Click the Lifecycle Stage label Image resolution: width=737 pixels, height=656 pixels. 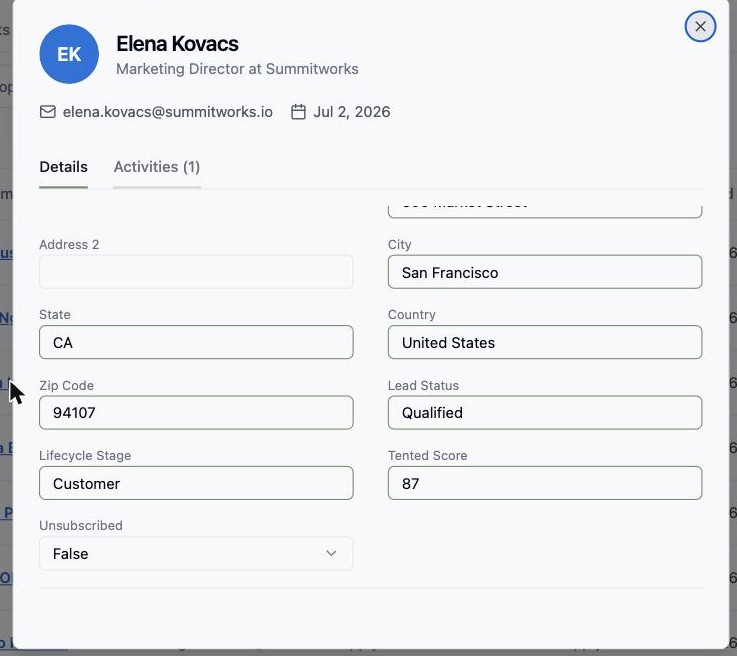point(85,455)
